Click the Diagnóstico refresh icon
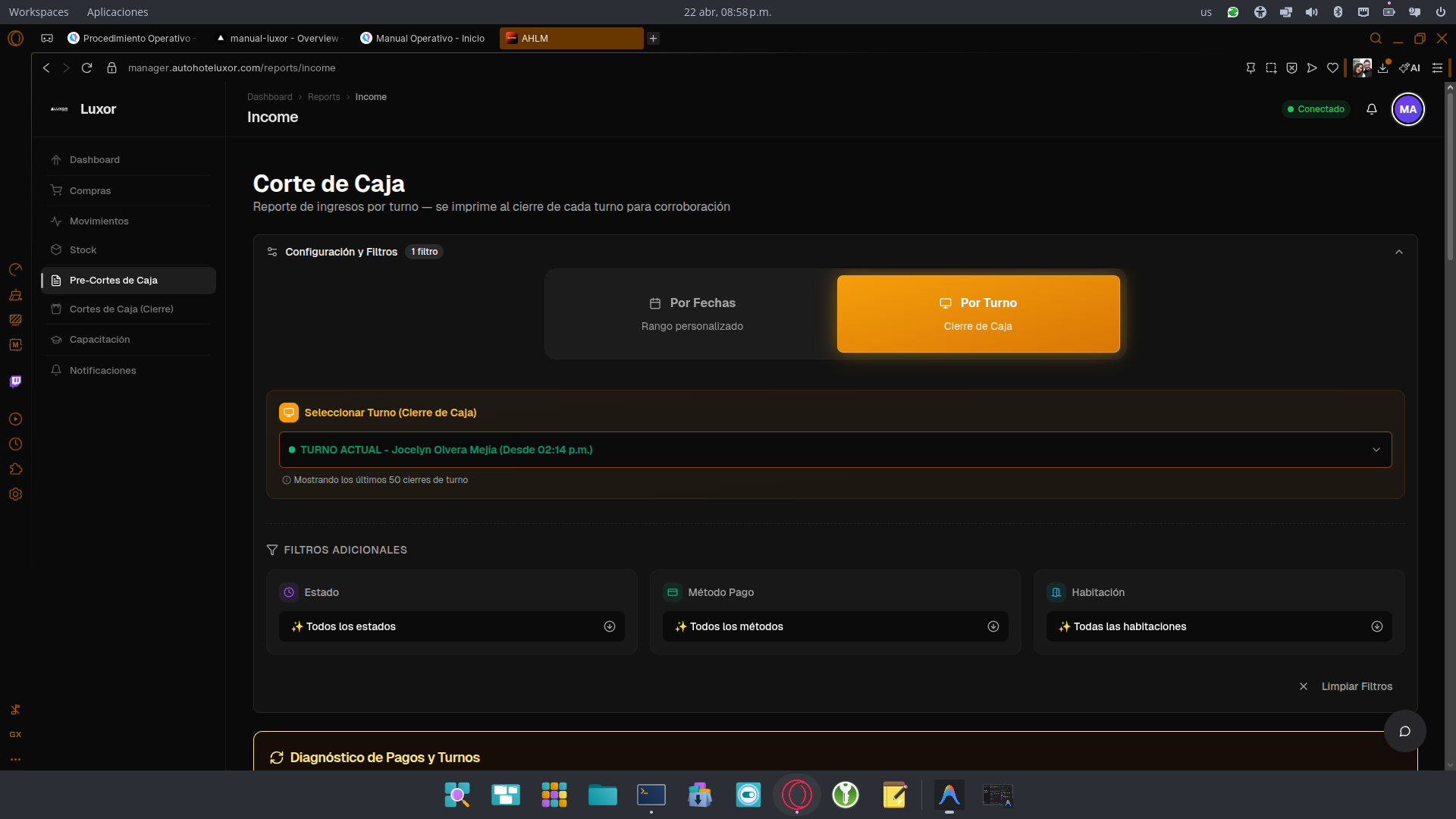Viewport: 1456px width, 819px height. tap(277, 758)
